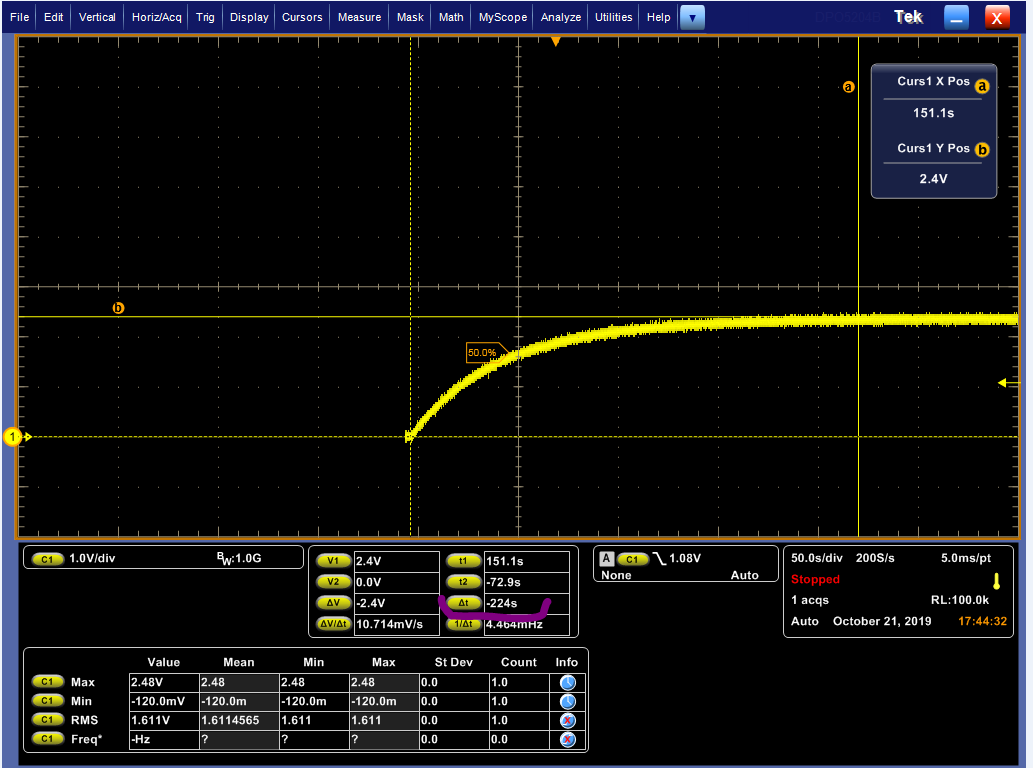Click the 50.0s/div horizontal scale readout
1033x768 pixels.
(x=816, y=558)
